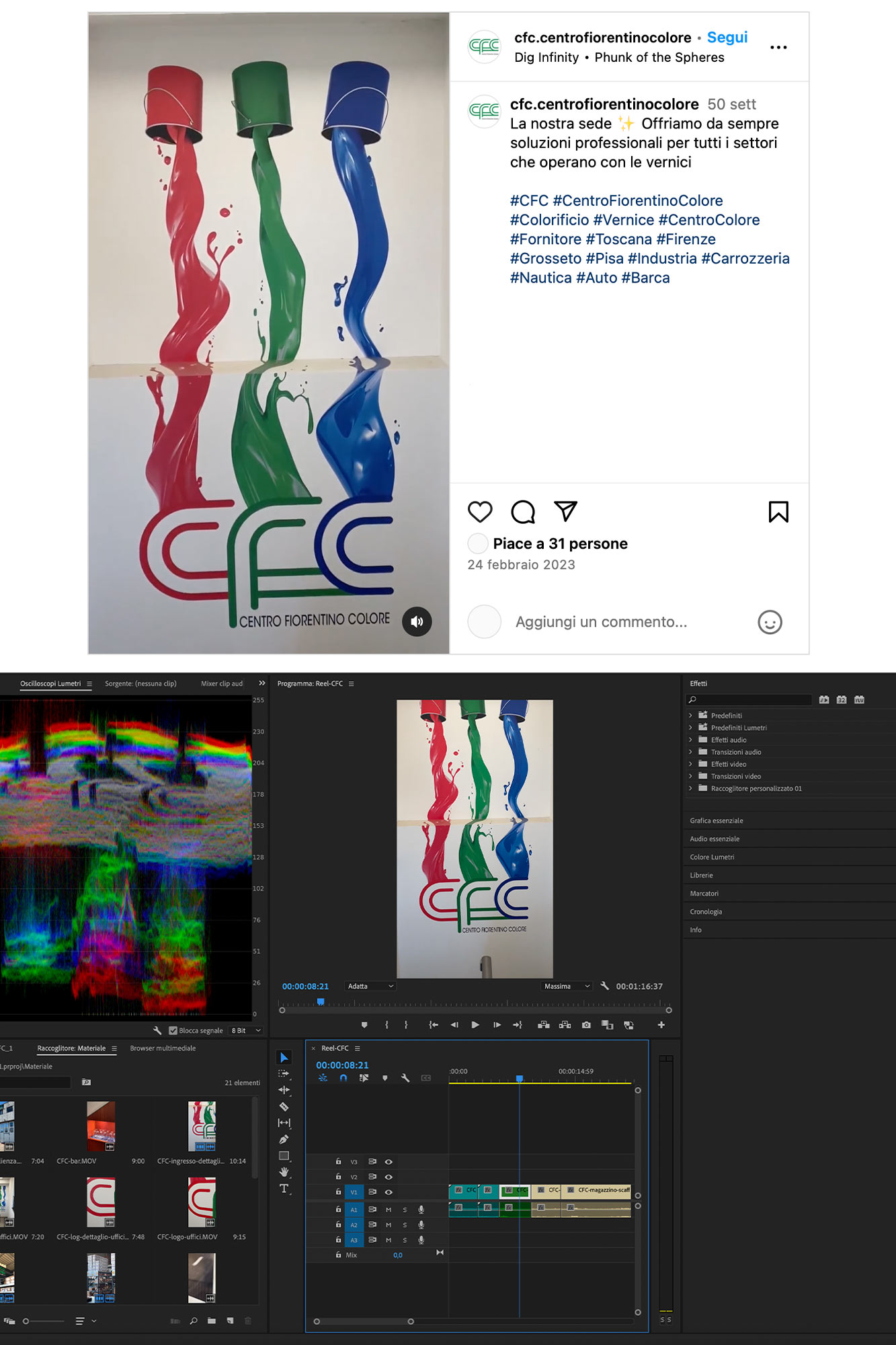Click the Instagram share paper plane icon
The height and width of the screenshot is (1345, 896).
pos(565,511)
